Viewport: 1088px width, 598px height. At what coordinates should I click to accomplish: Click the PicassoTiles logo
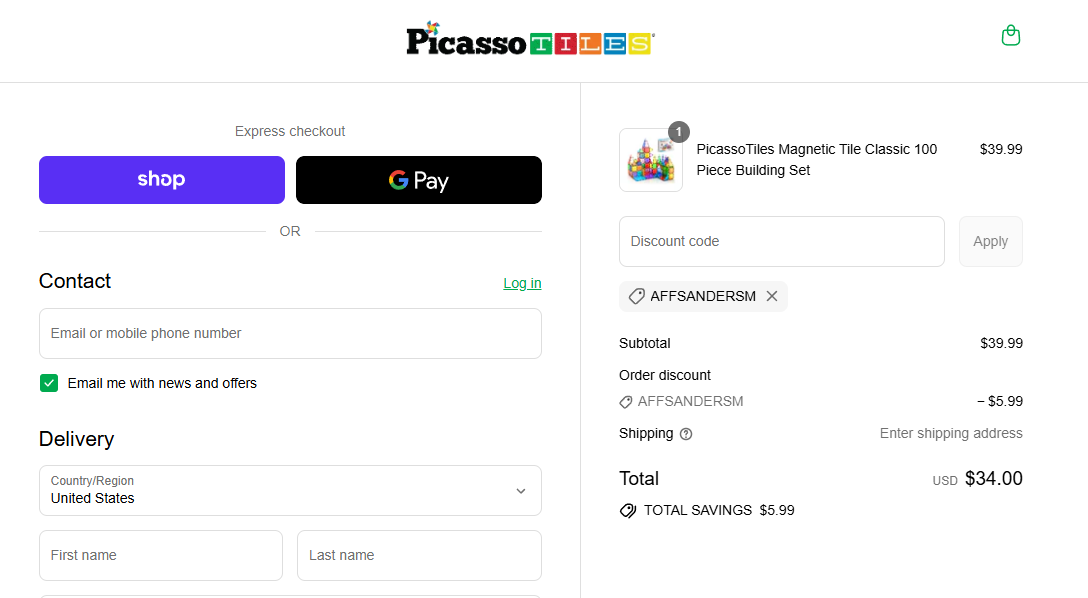point(530,40)
